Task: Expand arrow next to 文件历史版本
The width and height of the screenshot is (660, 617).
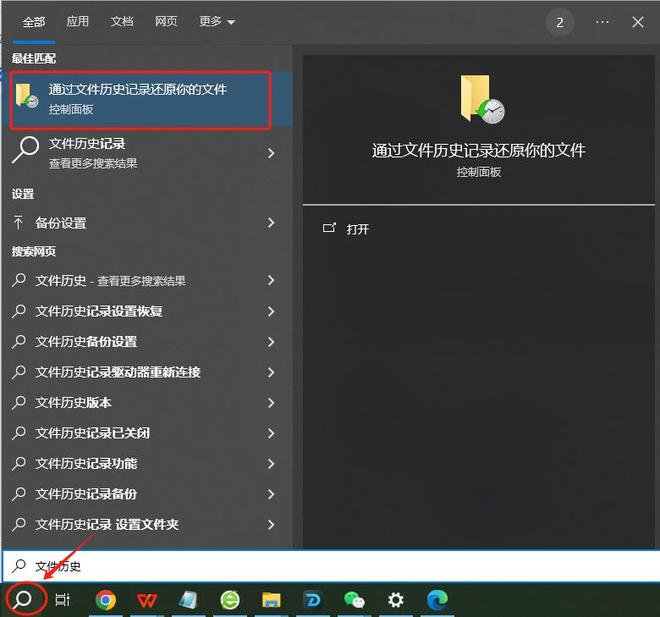Action: point(271,403)
